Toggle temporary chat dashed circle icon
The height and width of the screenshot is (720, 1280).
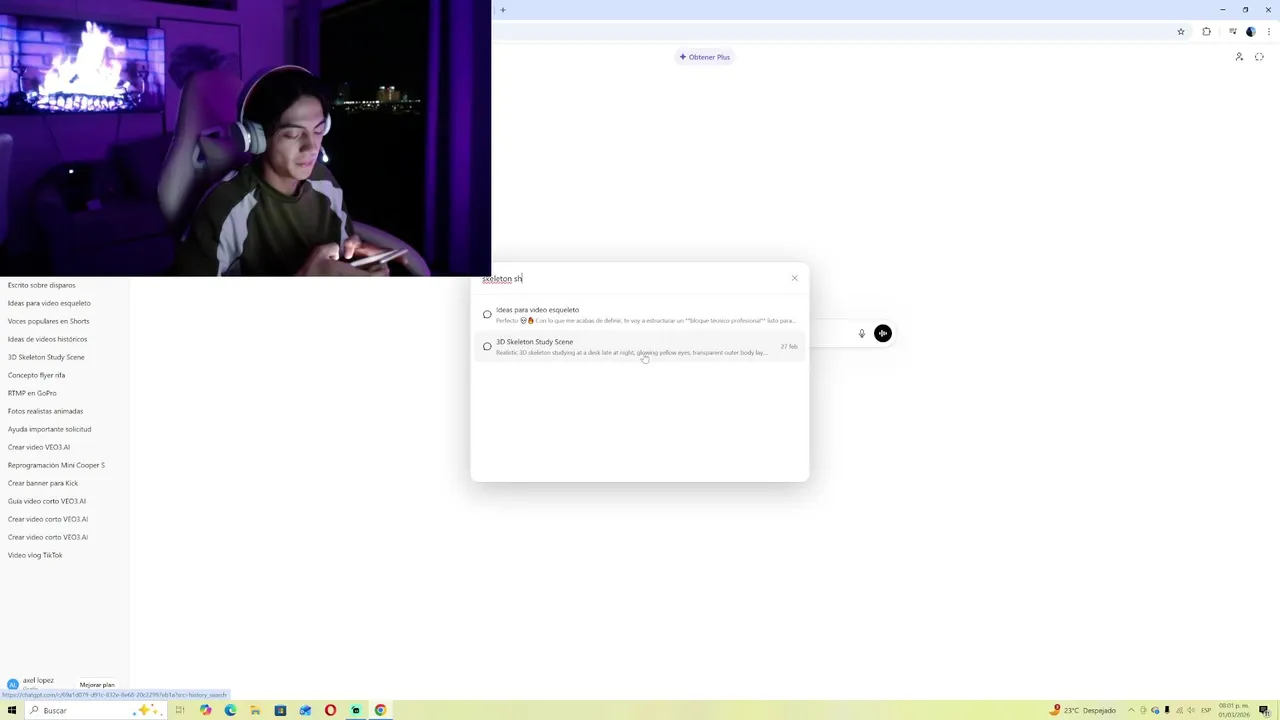[1259, 57]
